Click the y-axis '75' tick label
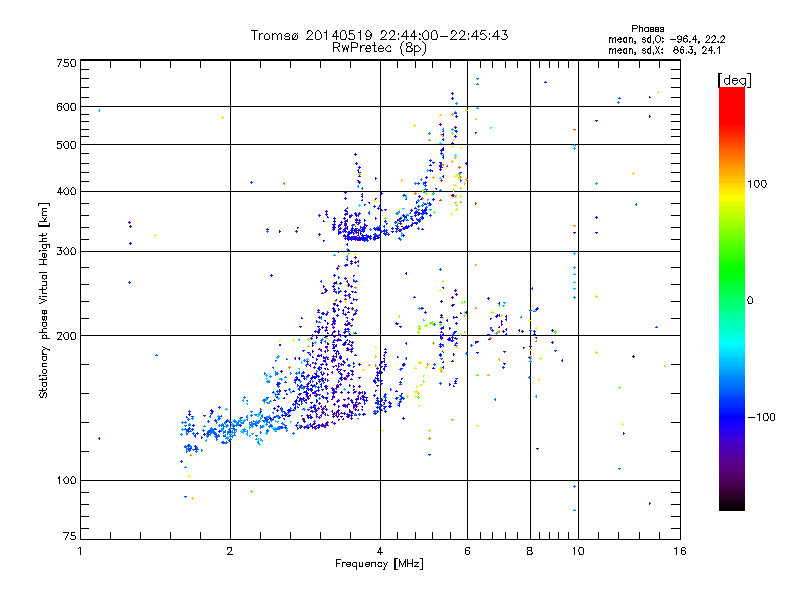 point(70,536)
